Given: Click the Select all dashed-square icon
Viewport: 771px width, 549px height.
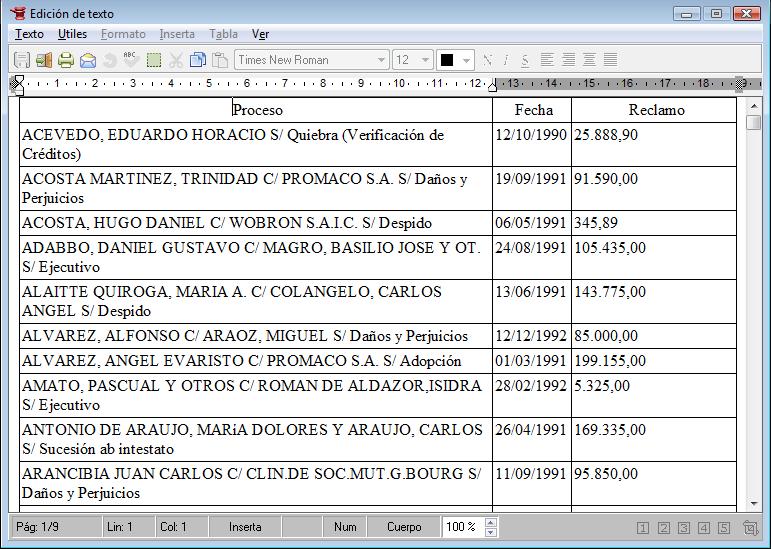Looking at the screenshot, I should pyautogui.click(x=154, y=60).
